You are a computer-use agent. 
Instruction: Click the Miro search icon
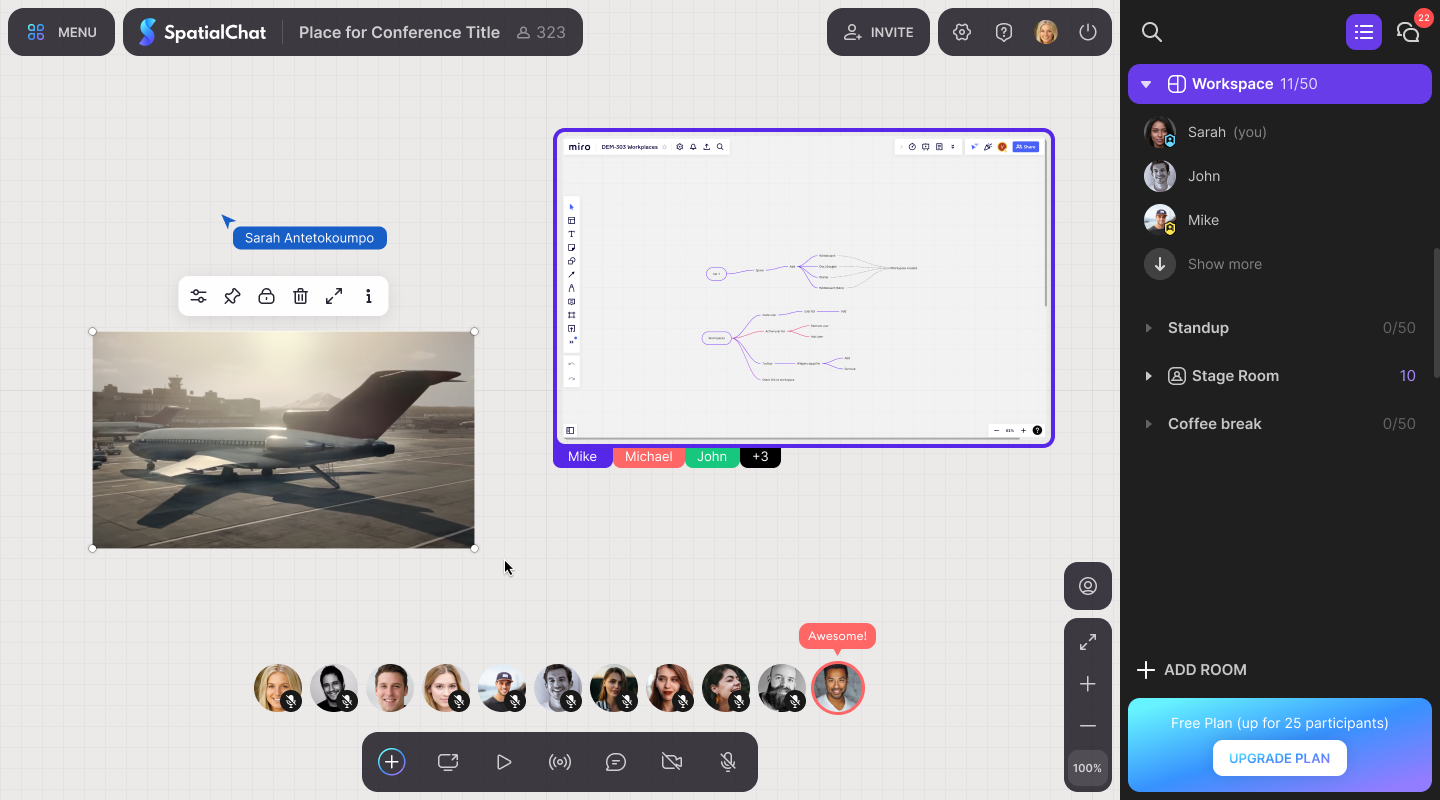pos(720,147)
